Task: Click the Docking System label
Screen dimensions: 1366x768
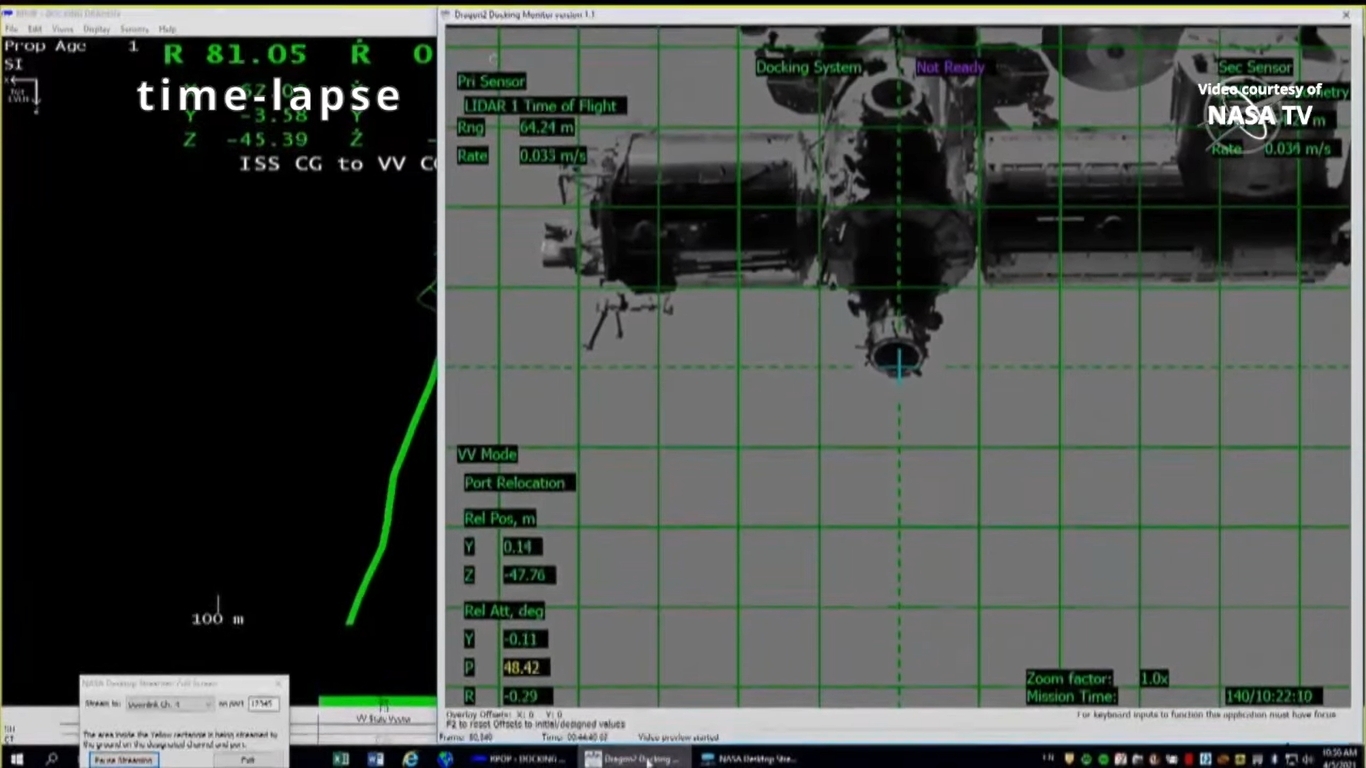Action: 808,67
